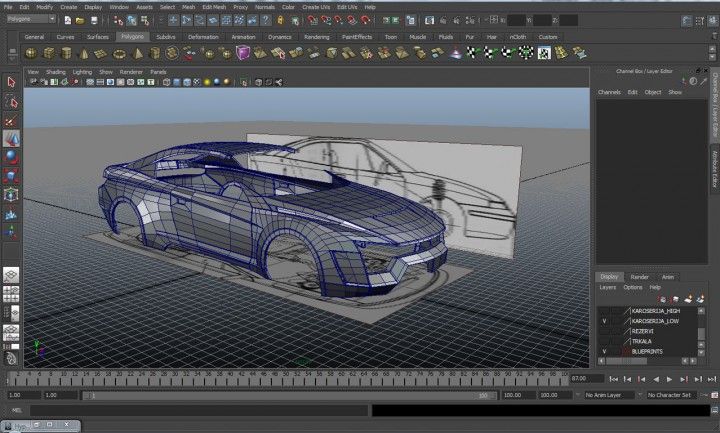
Task: Click Options in the layer editor
Action: (x=632, y=287)
